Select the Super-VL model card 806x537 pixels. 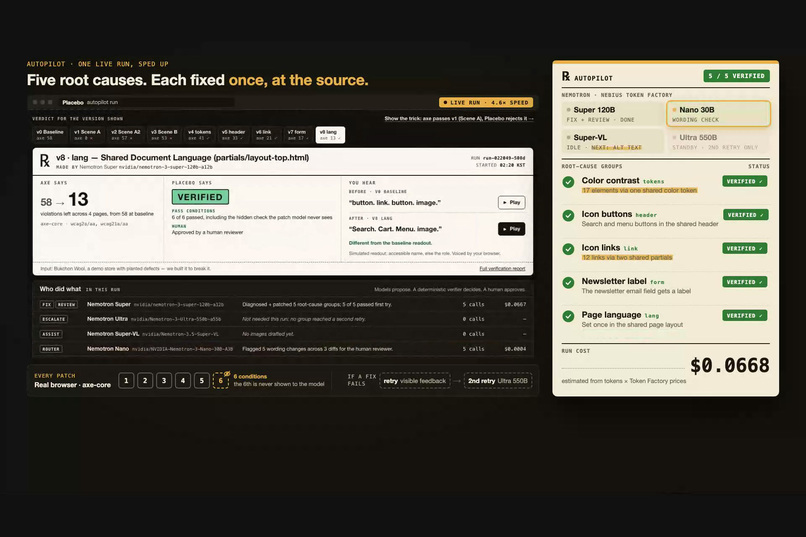click(x=613, y=142)
